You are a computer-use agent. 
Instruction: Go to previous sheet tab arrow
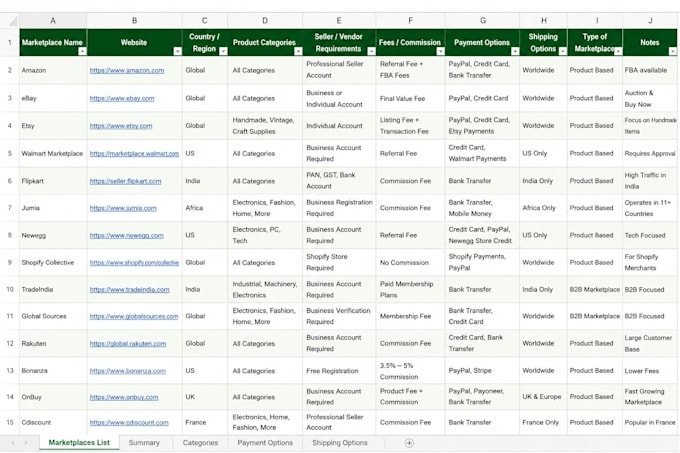(x=13, y=443)
